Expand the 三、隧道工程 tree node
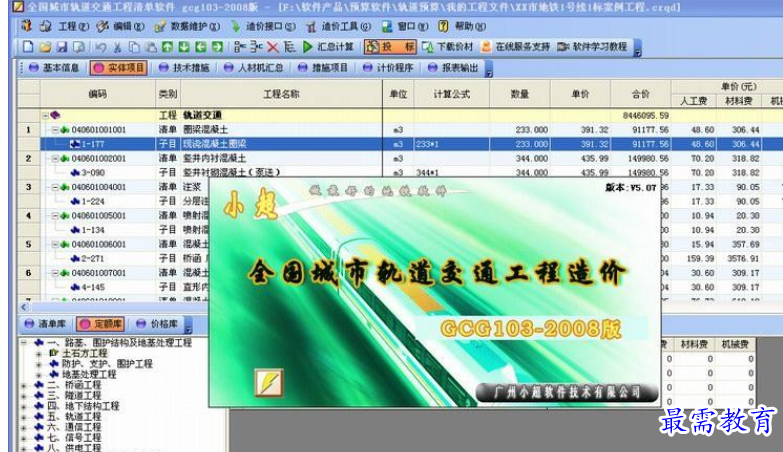Viewport: 783px width, 452px height. [x=23, y=396]
